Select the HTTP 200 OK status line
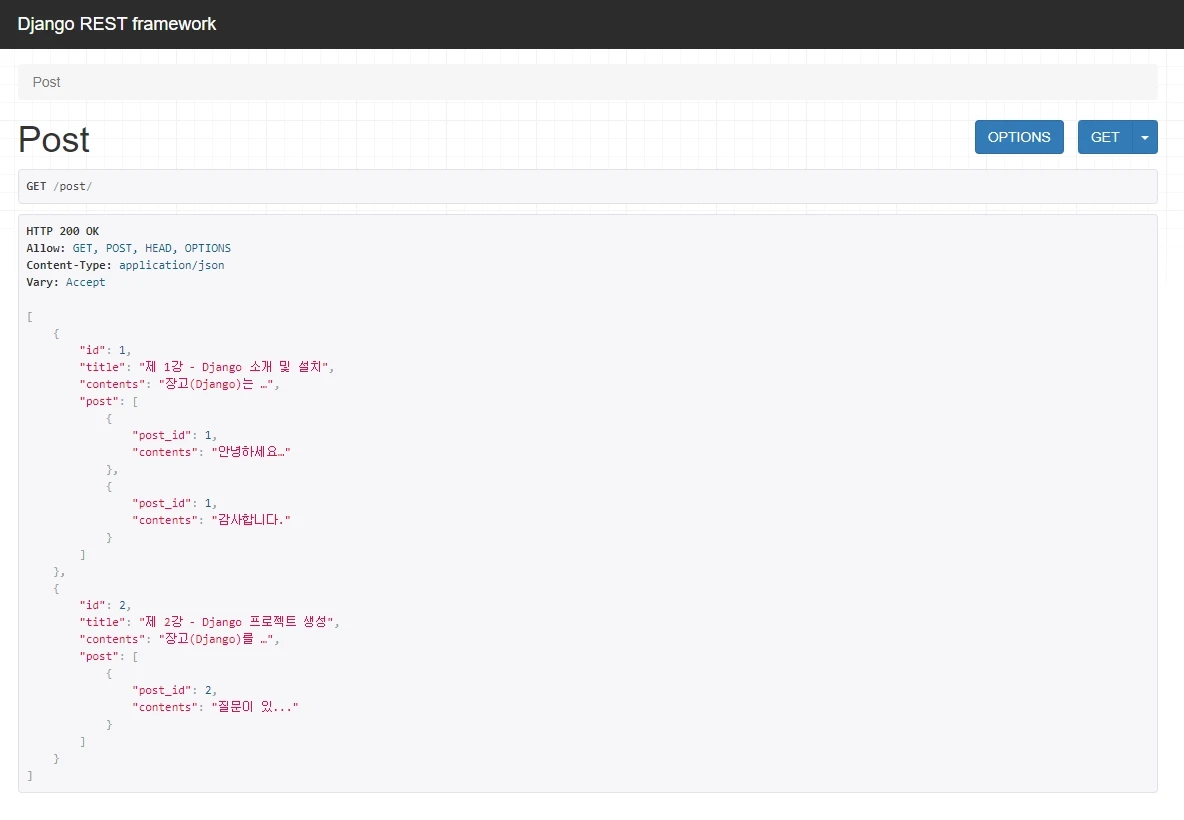This screenshot has height=820, width=1184. click(x=63, y=231)
